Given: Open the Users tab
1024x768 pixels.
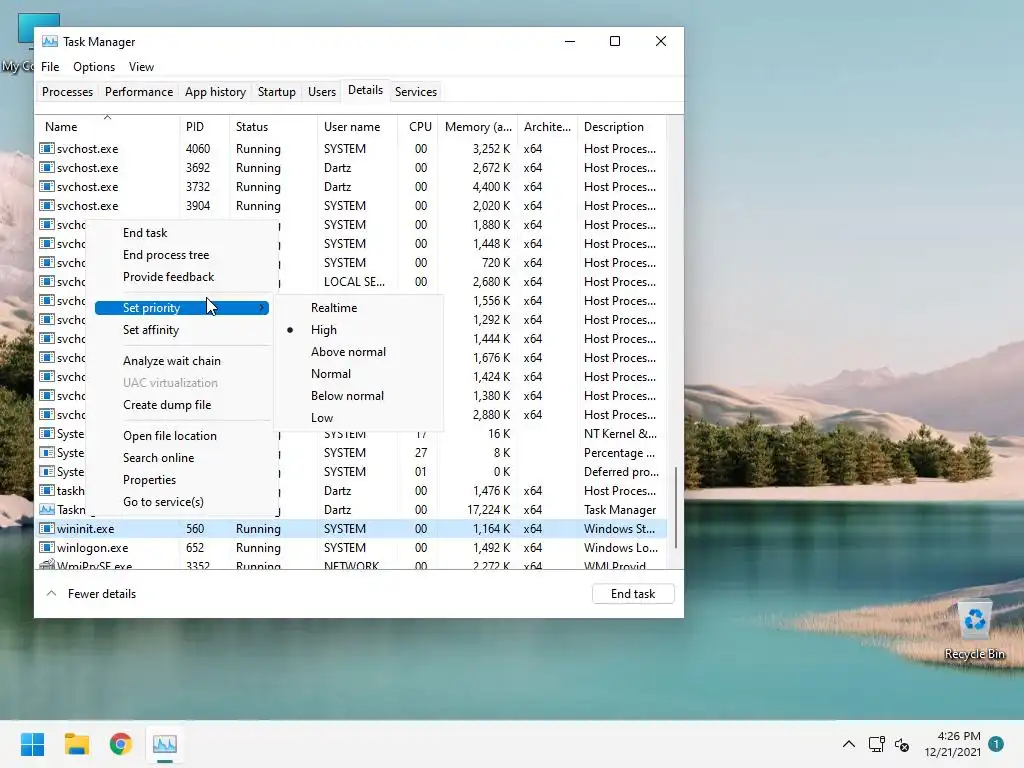Looking at the screenshot, I should click(x=322, y=91).
